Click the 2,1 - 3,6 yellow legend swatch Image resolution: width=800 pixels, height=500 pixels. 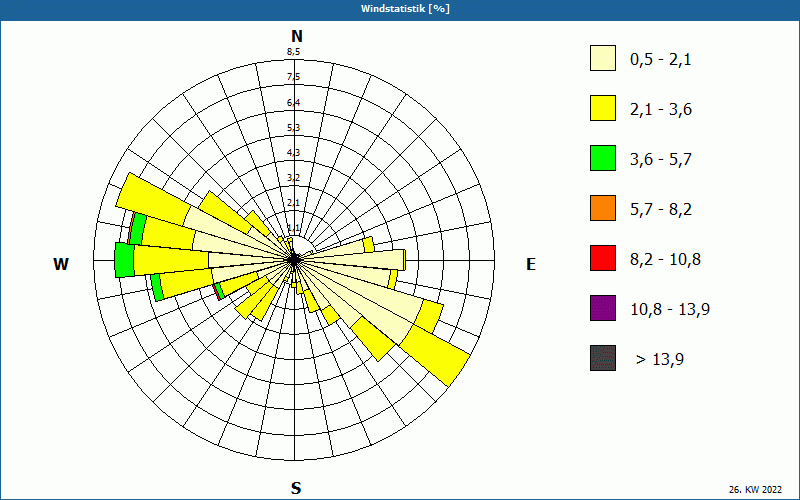pyautogui.click(x=603, y=108)
